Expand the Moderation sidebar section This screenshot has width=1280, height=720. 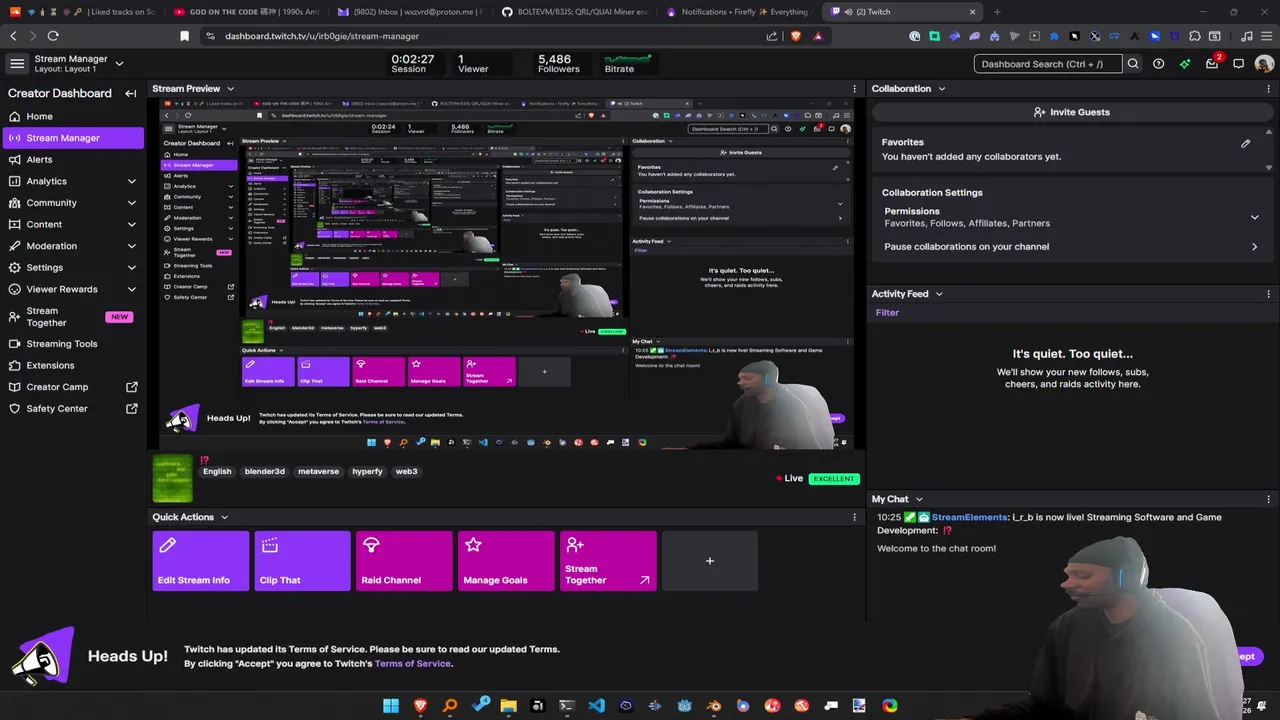tap(131, 246)
